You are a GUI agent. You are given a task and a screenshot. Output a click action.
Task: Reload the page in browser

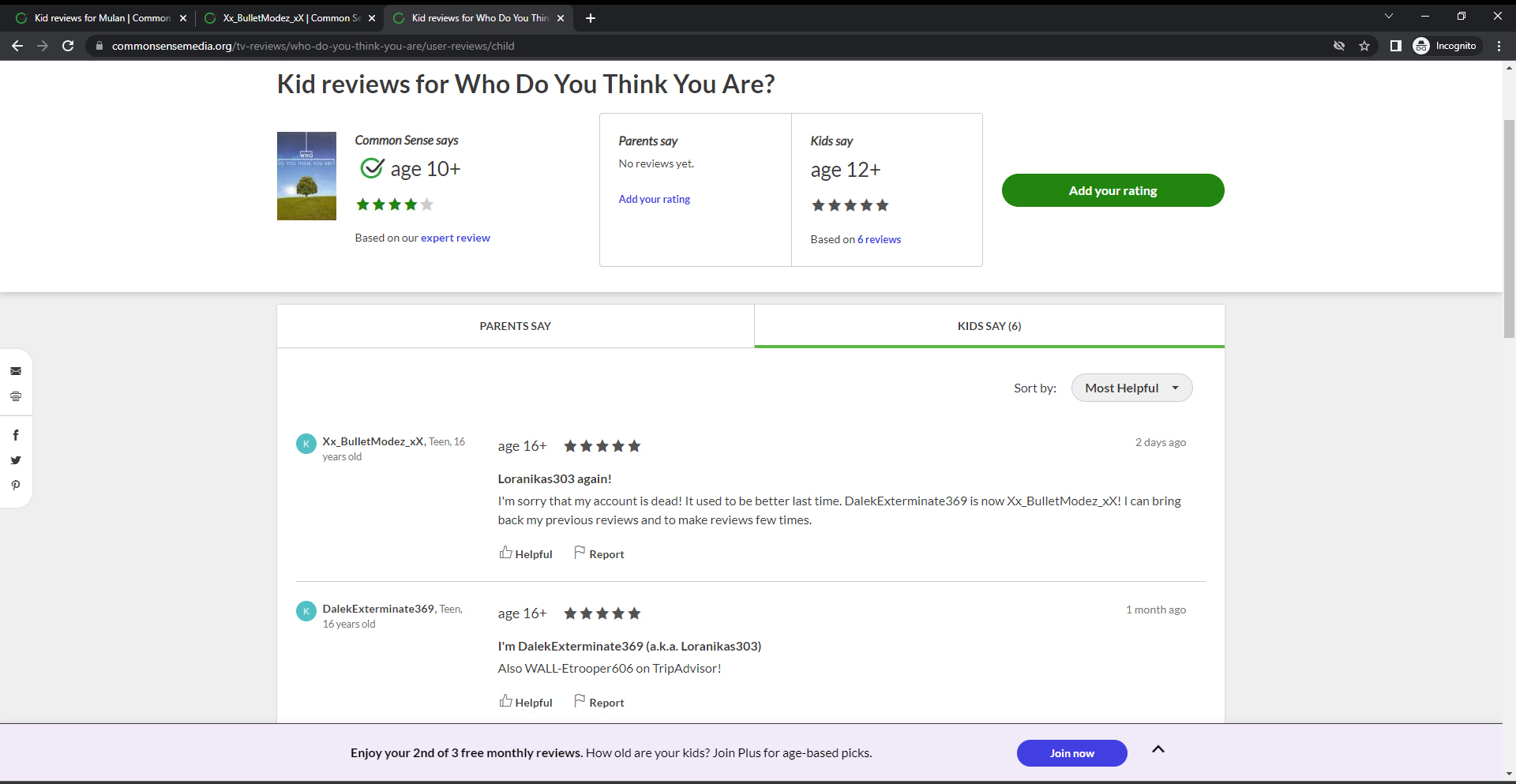68,46
